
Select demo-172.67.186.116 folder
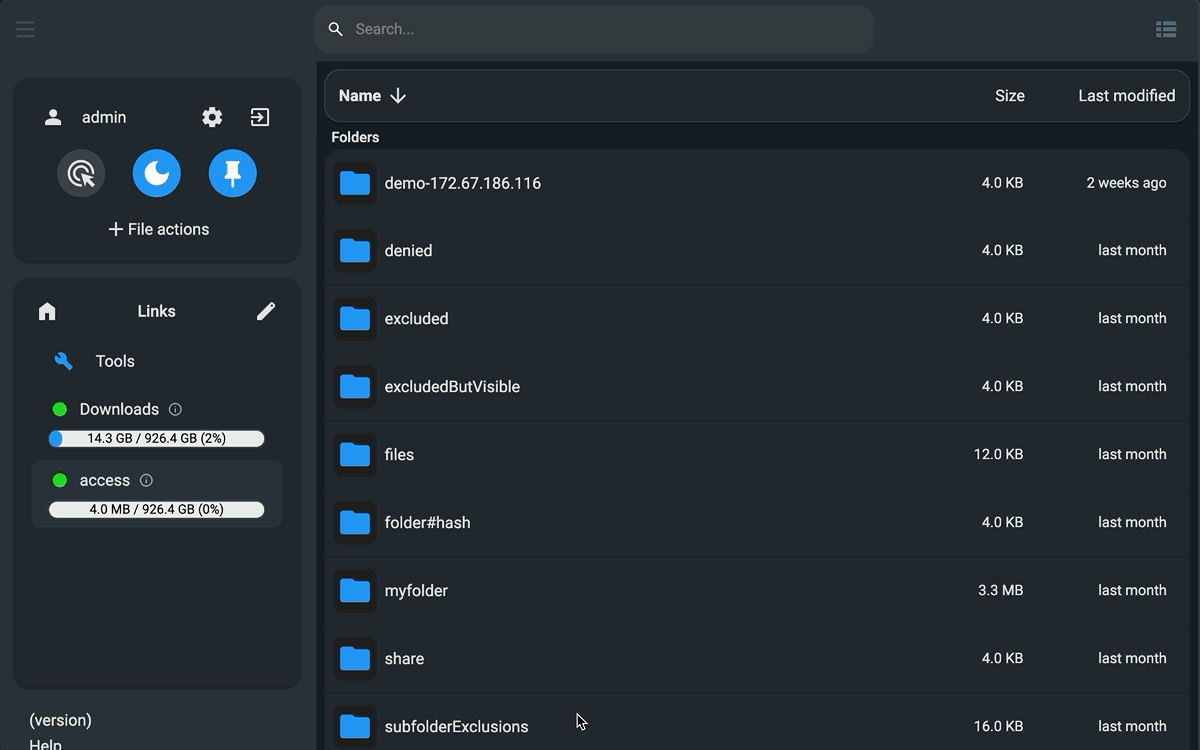pos(757,183)
